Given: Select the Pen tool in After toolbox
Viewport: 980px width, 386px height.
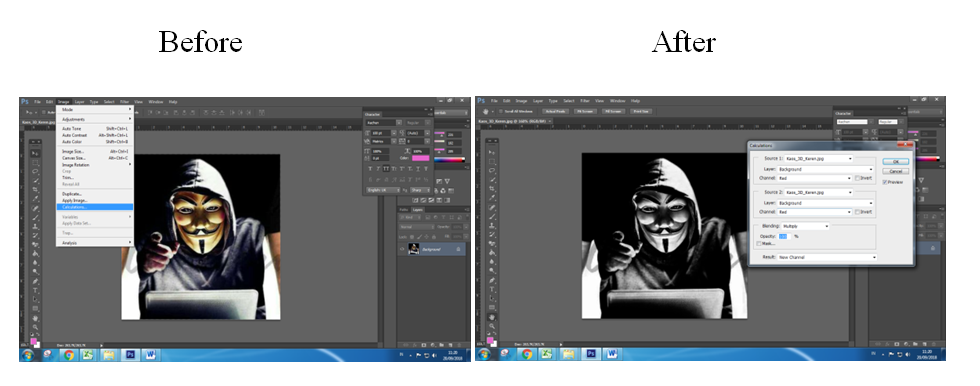Looking at the screenshot, I should 491,280.
